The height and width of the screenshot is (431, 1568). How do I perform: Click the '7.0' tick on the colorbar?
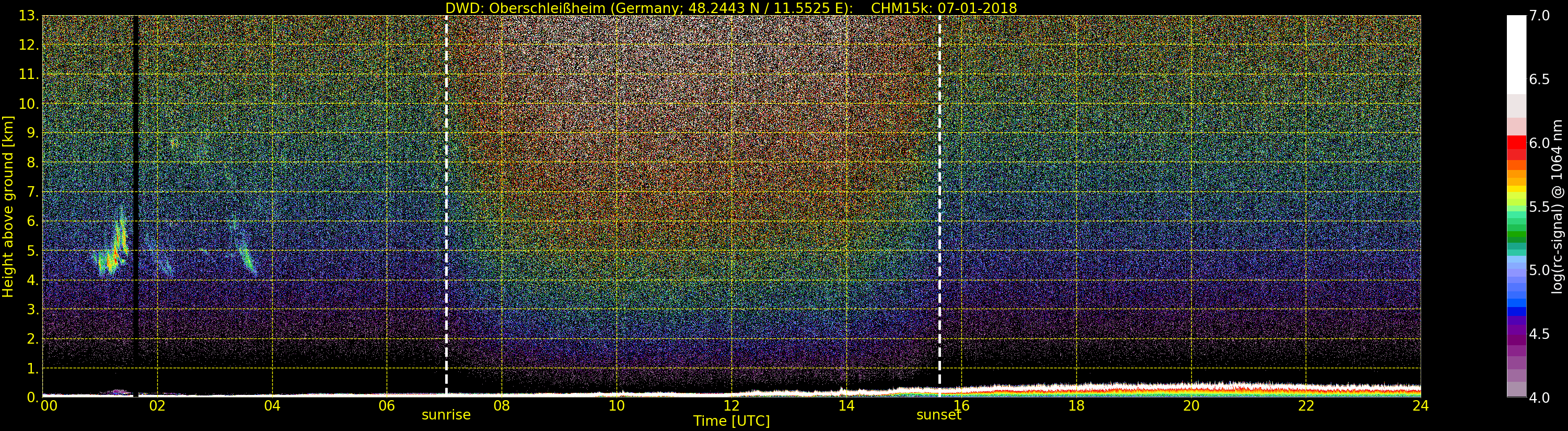(1539, 16)
